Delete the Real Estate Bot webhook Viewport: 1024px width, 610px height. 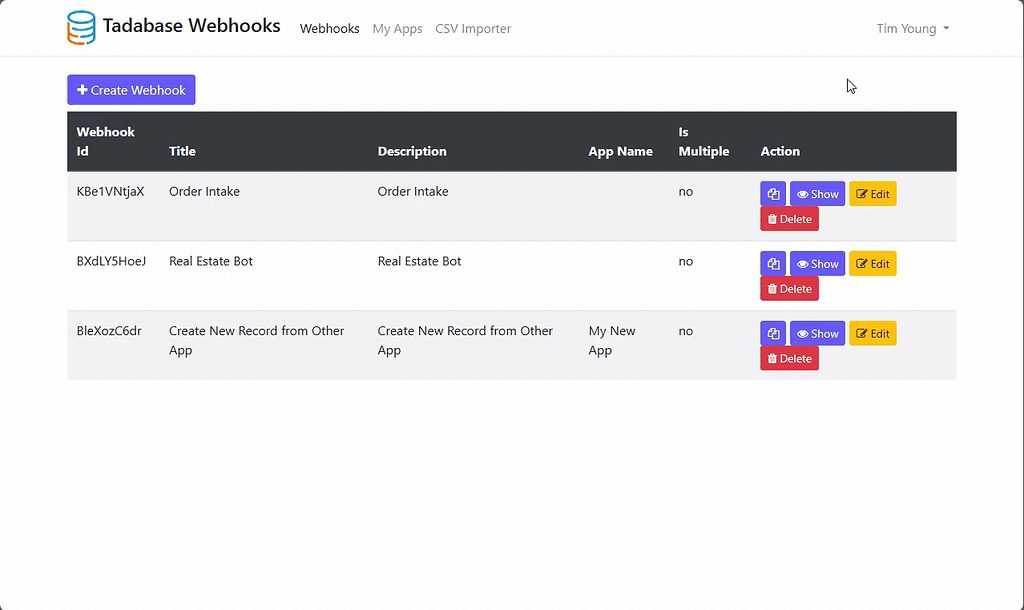point(789,289)
